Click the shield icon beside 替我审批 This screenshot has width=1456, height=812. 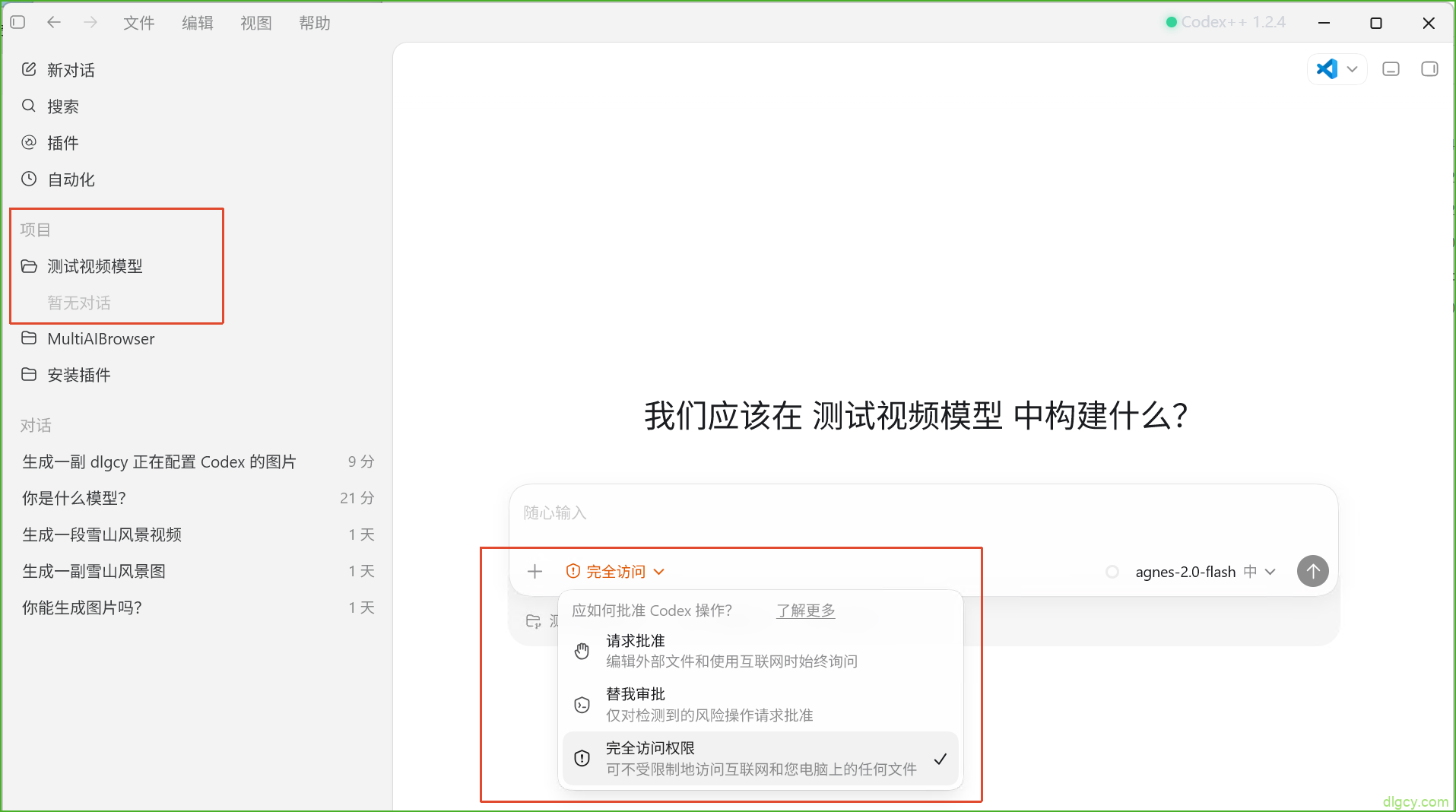tap(582, 705)
